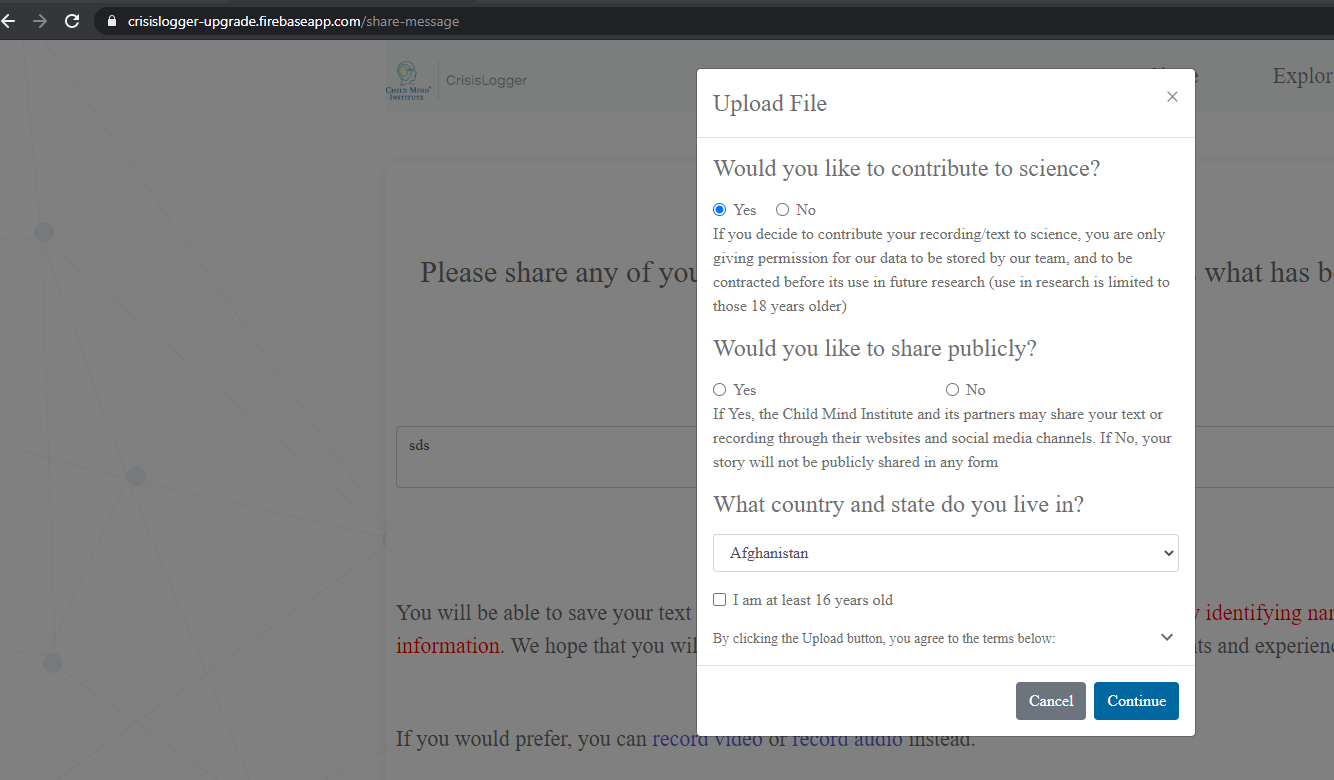Open the 'record audio' link

(843, 738)
